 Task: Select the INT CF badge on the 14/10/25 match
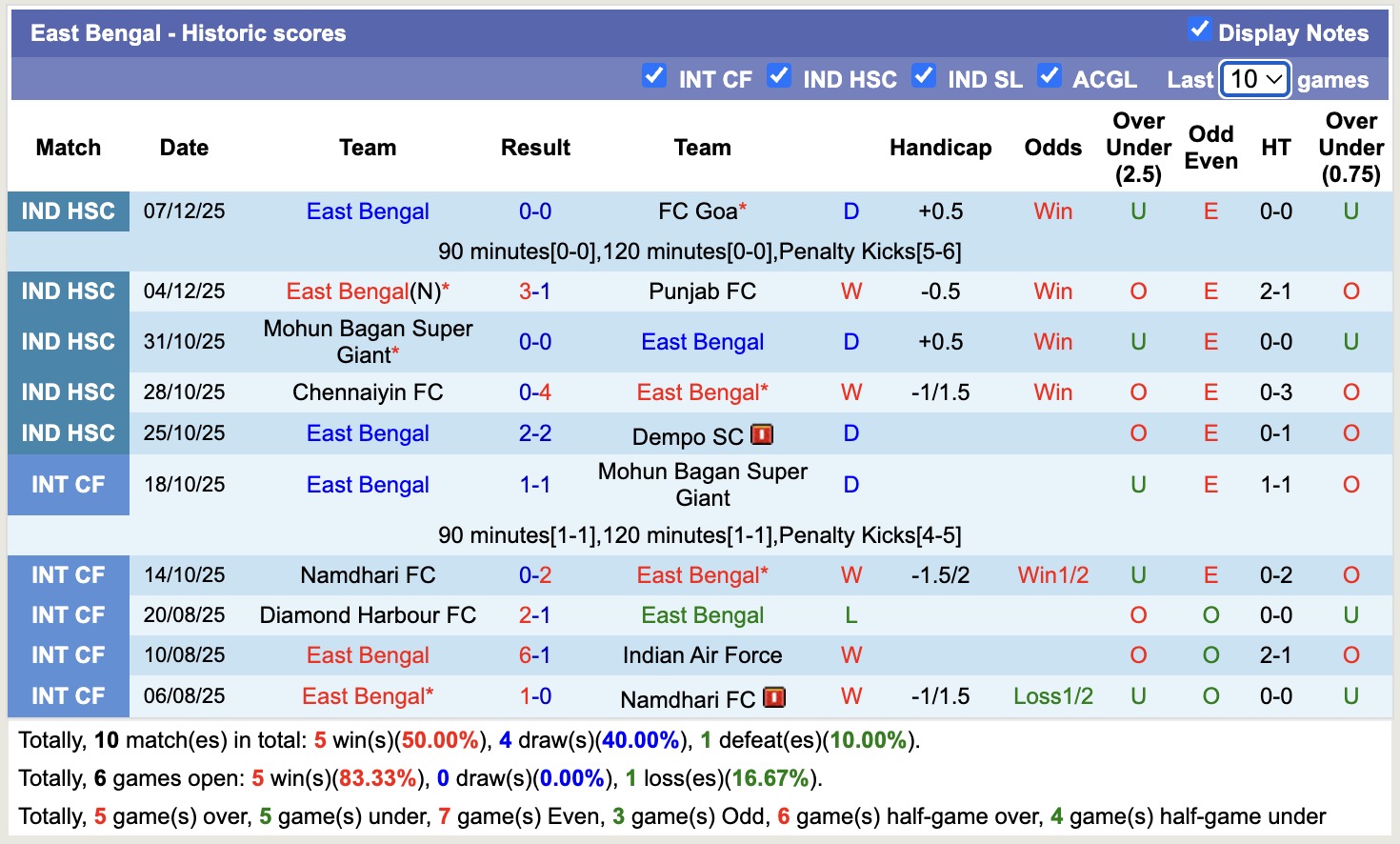(x=68, y=574)
